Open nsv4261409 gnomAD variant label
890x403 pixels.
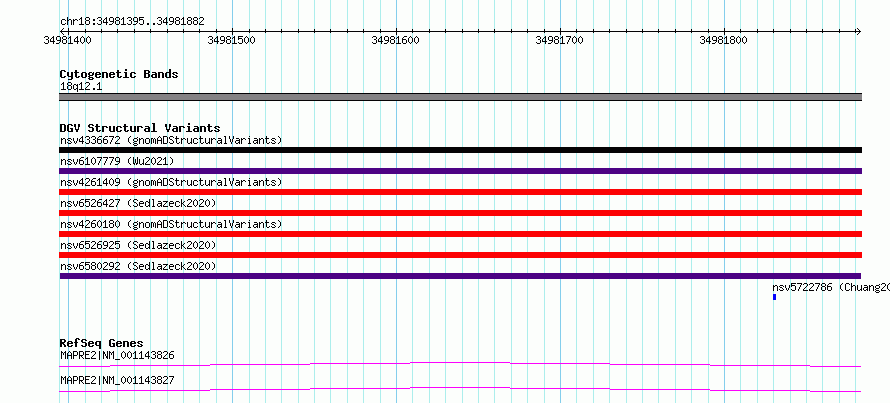[x=171, y=182]
